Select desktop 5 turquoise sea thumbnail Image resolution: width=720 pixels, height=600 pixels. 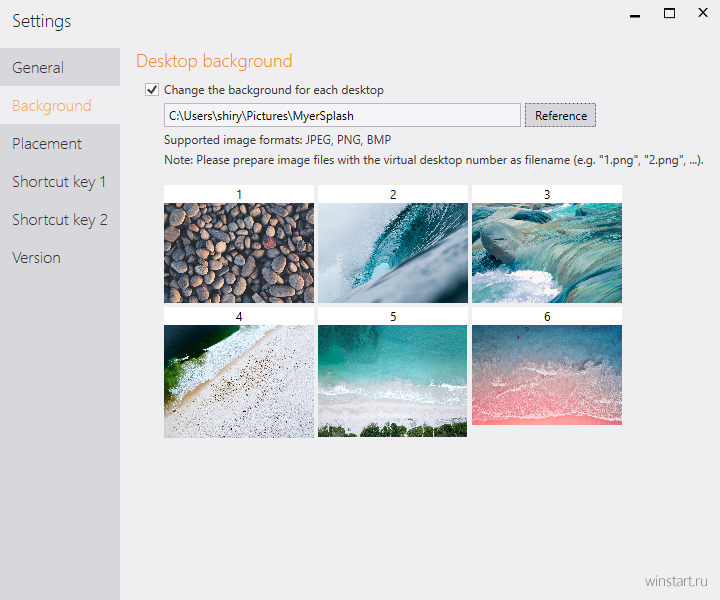click(x=393, y=381)
